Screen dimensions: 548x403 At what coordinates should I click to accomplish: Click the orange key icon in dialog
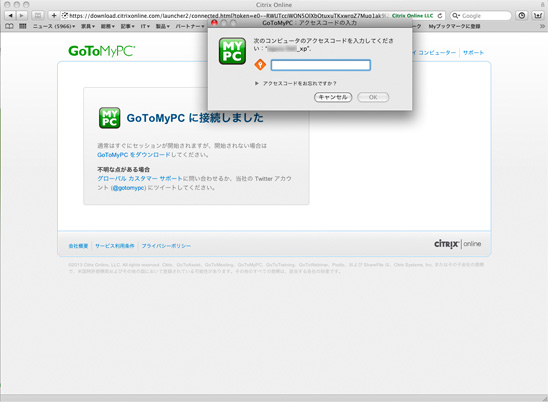[x=260, y=65]
